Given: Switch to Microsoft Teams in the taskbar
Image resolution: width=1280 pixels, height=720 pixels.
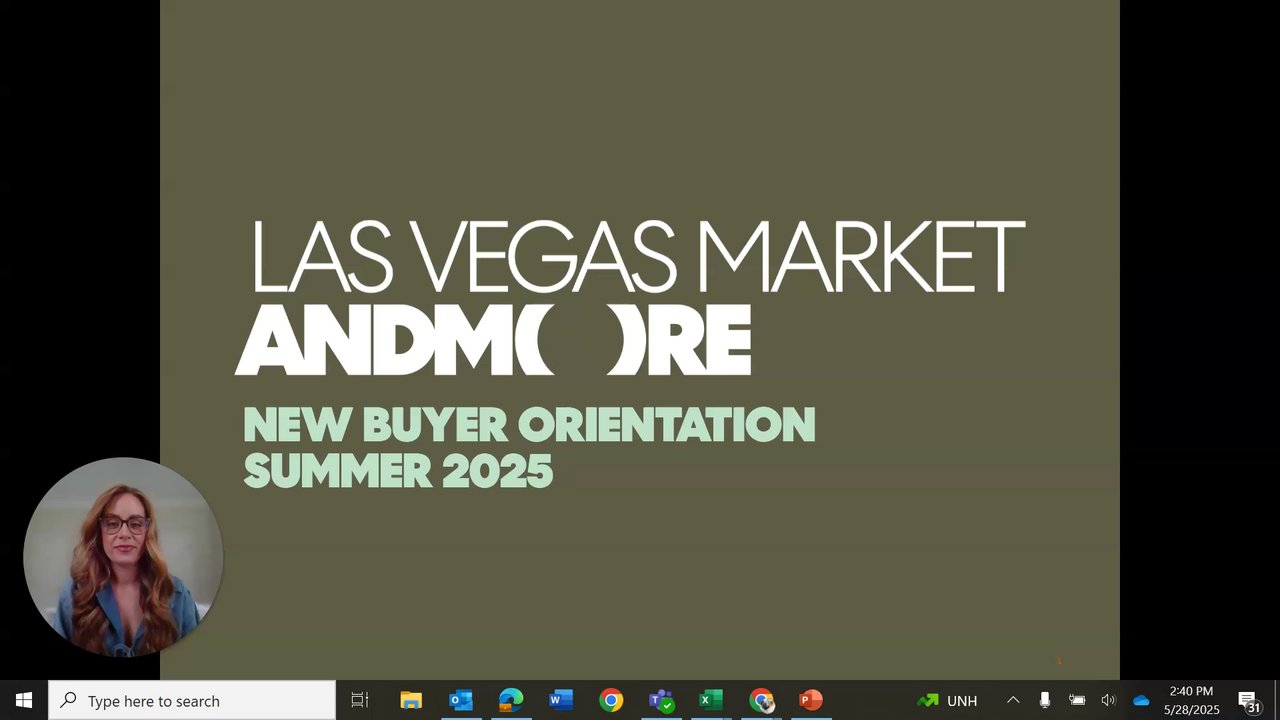Looking at the screenshot, I should pyautogui.click(x=661, y=700).
